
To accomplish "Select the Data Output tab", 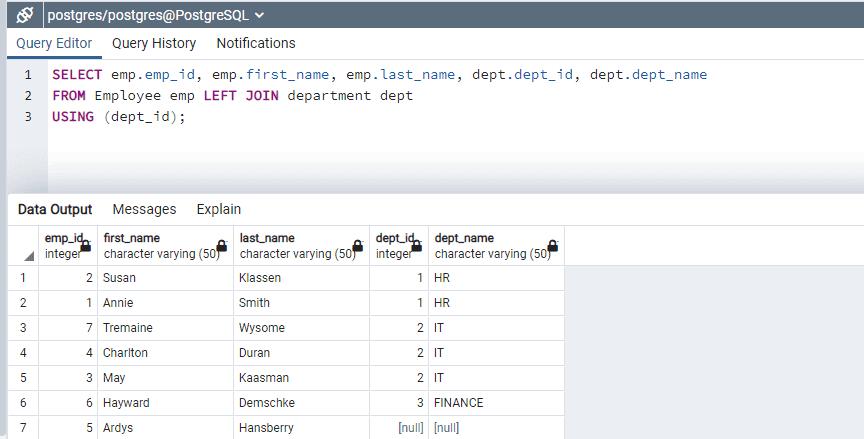I will tap(55, 209).
